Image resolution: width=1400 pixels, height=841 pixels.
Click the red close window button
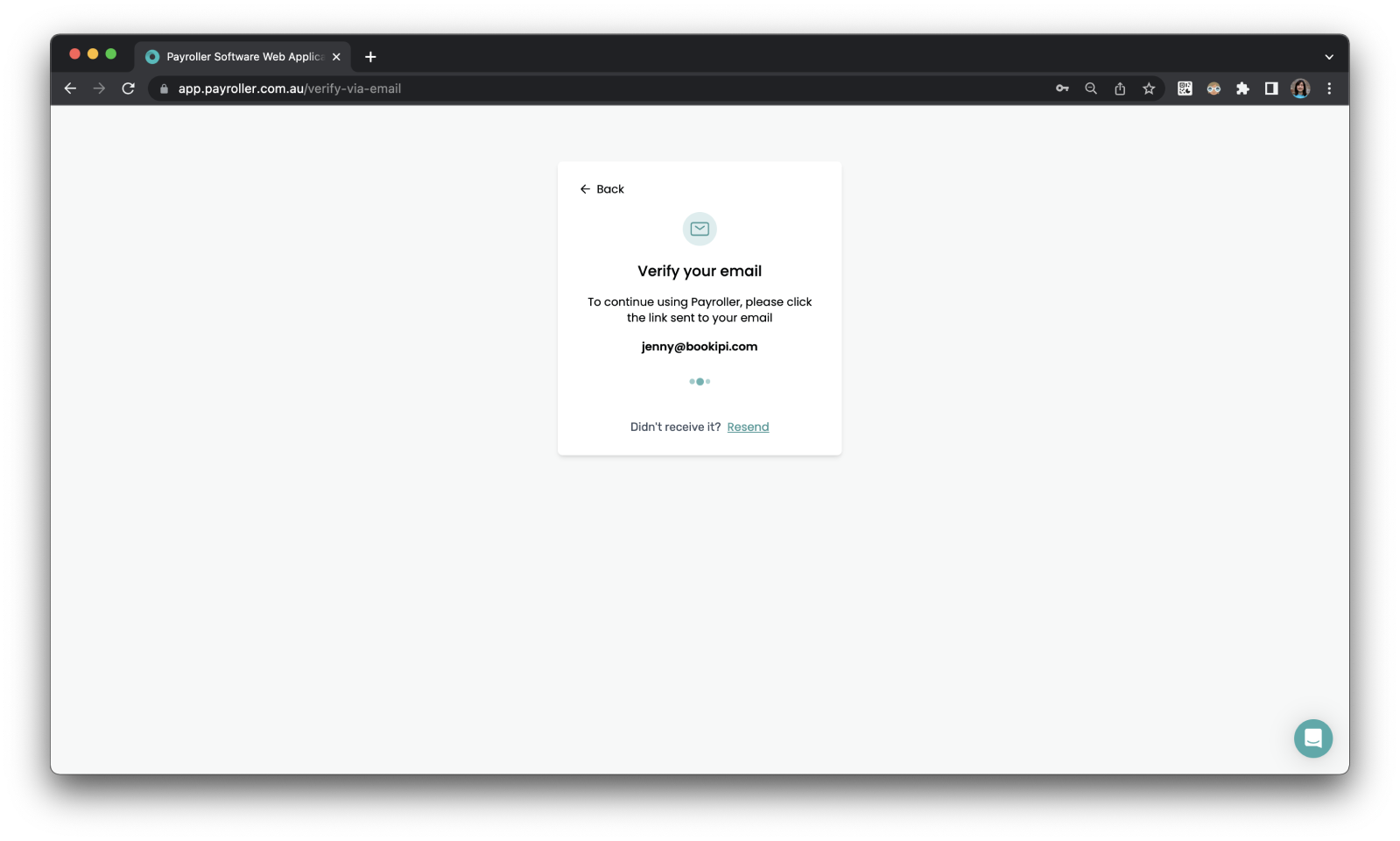coord(74,54)
